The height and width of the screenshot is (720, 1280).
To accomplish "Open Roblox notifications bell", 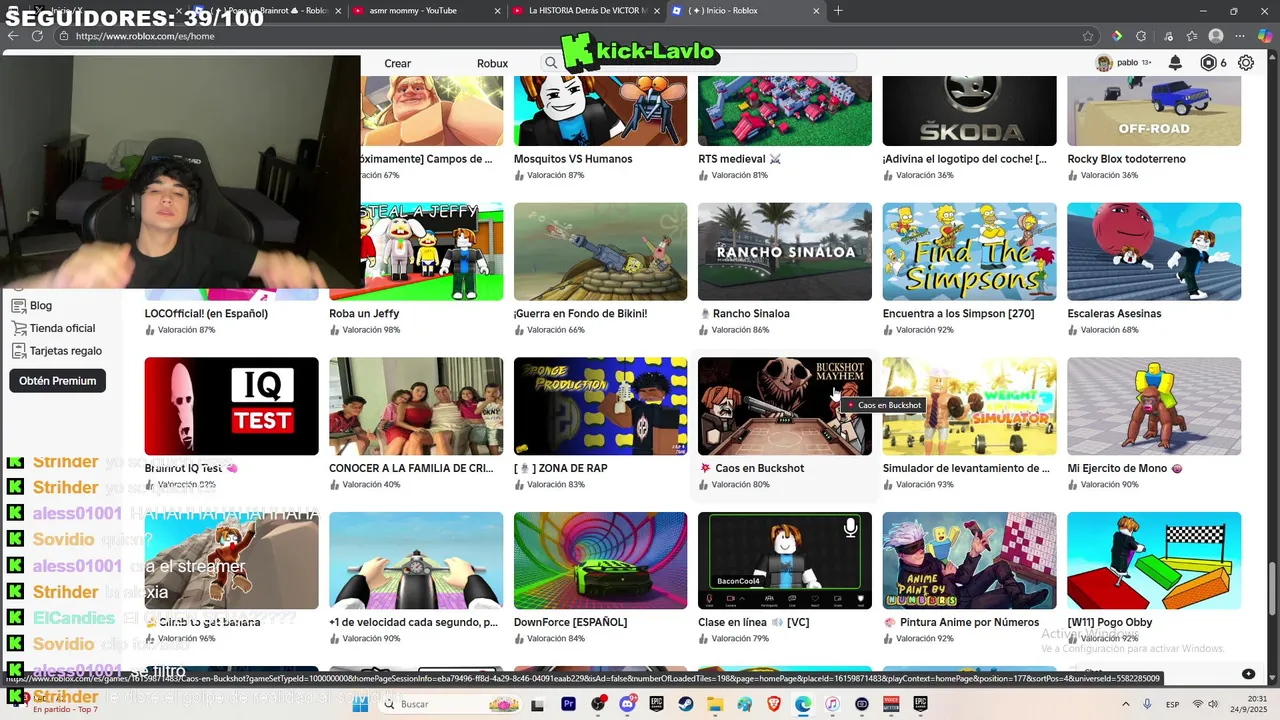I will click(1175, 63).
